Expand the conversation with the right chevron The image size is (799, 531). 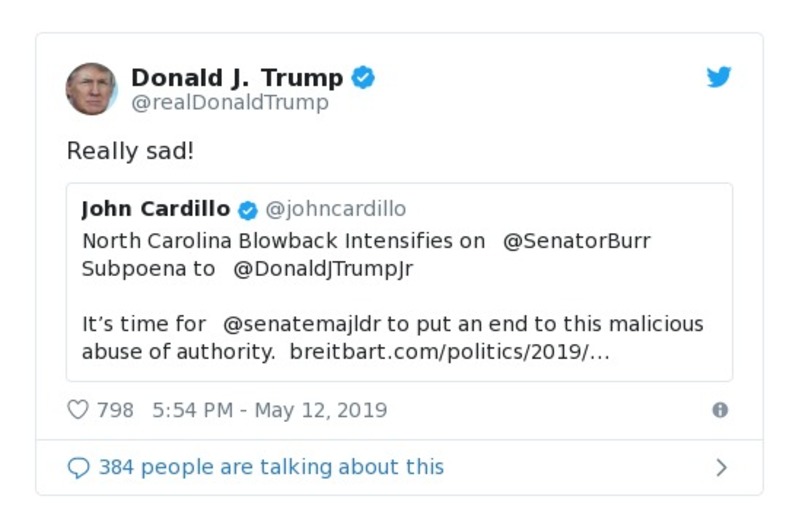coord(721,467)
